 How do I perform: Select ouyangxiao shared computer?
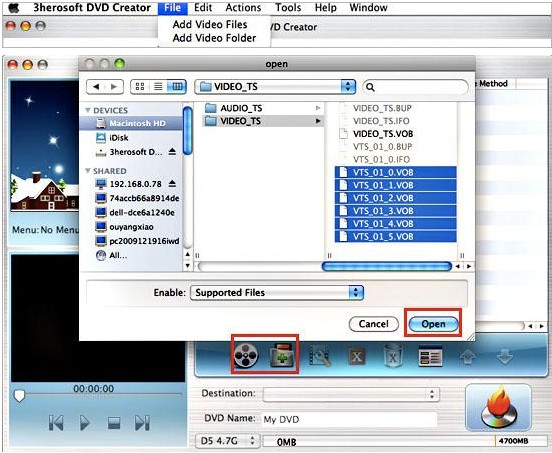(131, 227)
